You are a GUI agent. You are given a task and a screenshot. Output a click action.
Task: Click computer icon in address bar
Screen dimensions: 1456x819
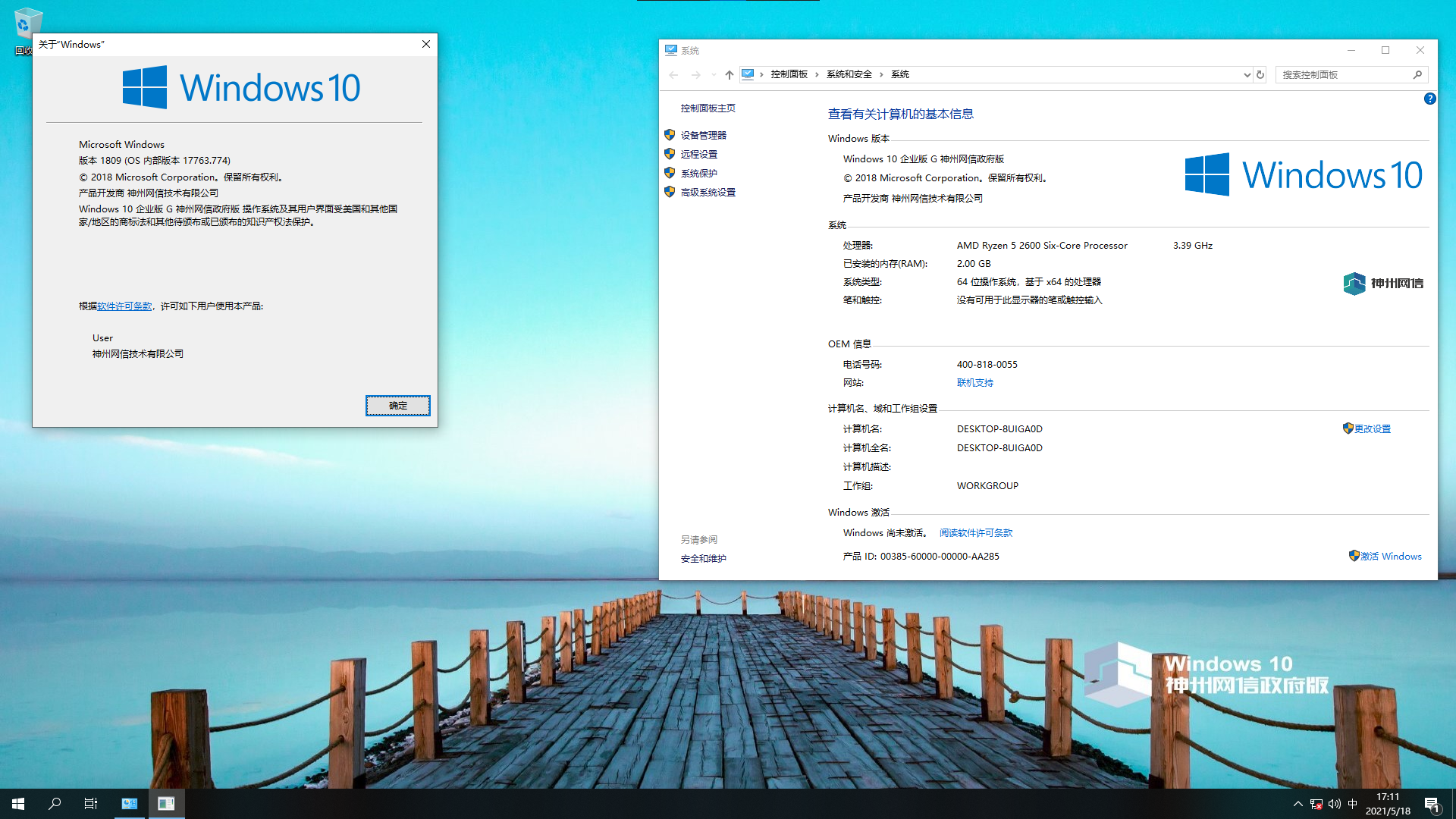coord(748,74)
